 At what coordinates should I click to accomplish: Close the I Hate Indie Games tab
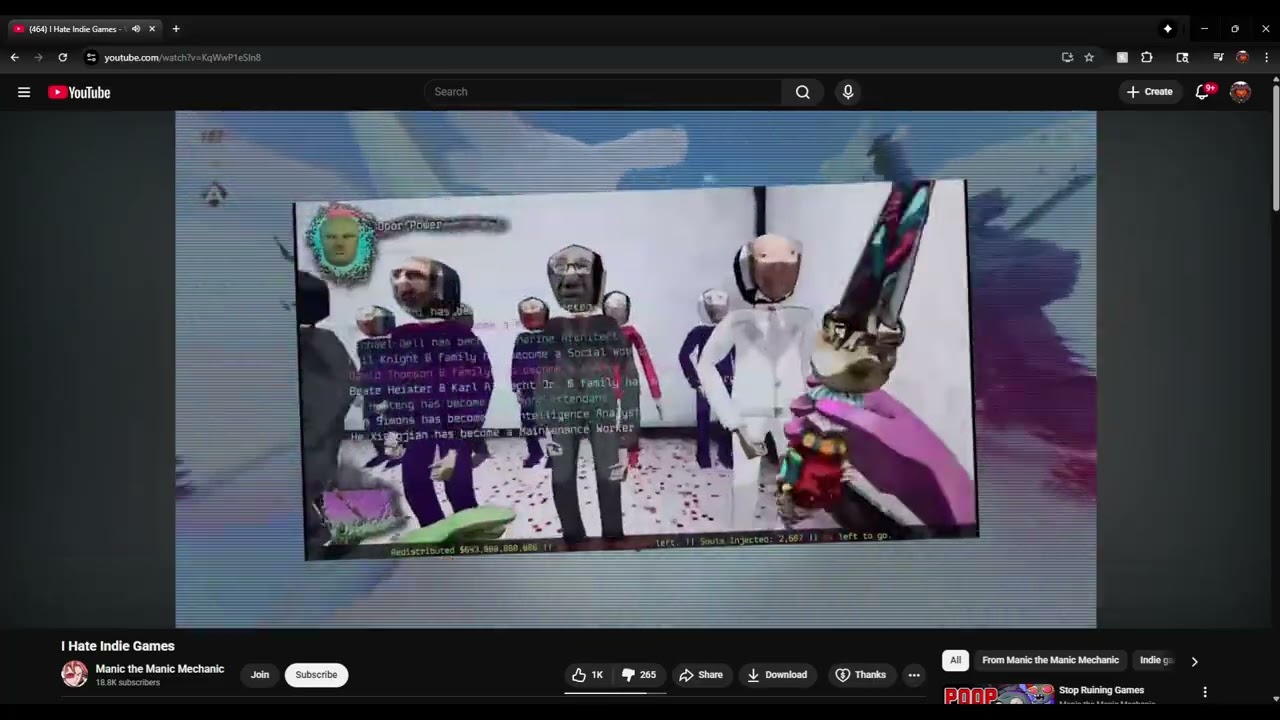point(152,29)
